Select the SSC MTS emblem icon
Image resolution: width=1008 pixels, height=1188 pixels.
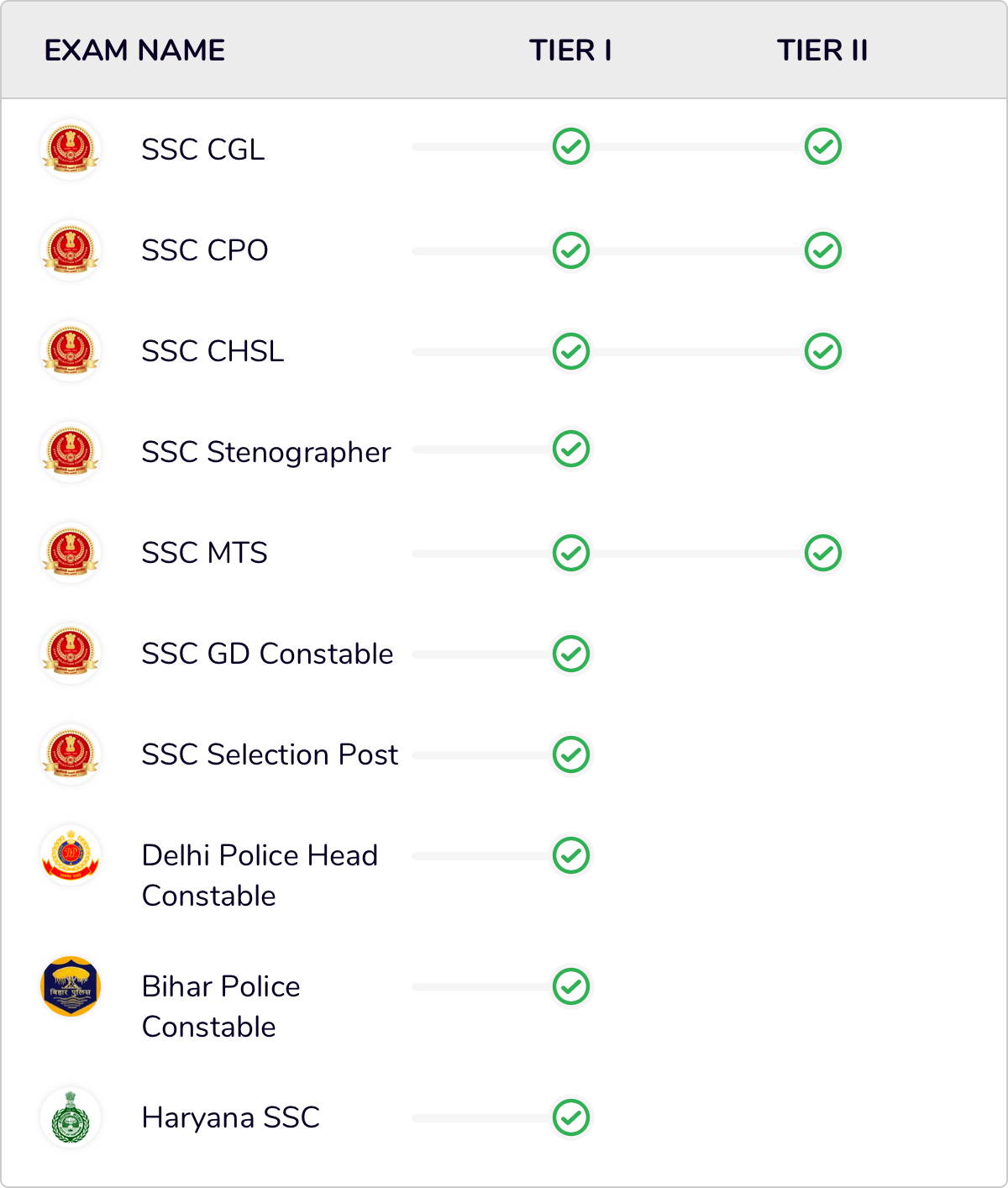(71, 553)
